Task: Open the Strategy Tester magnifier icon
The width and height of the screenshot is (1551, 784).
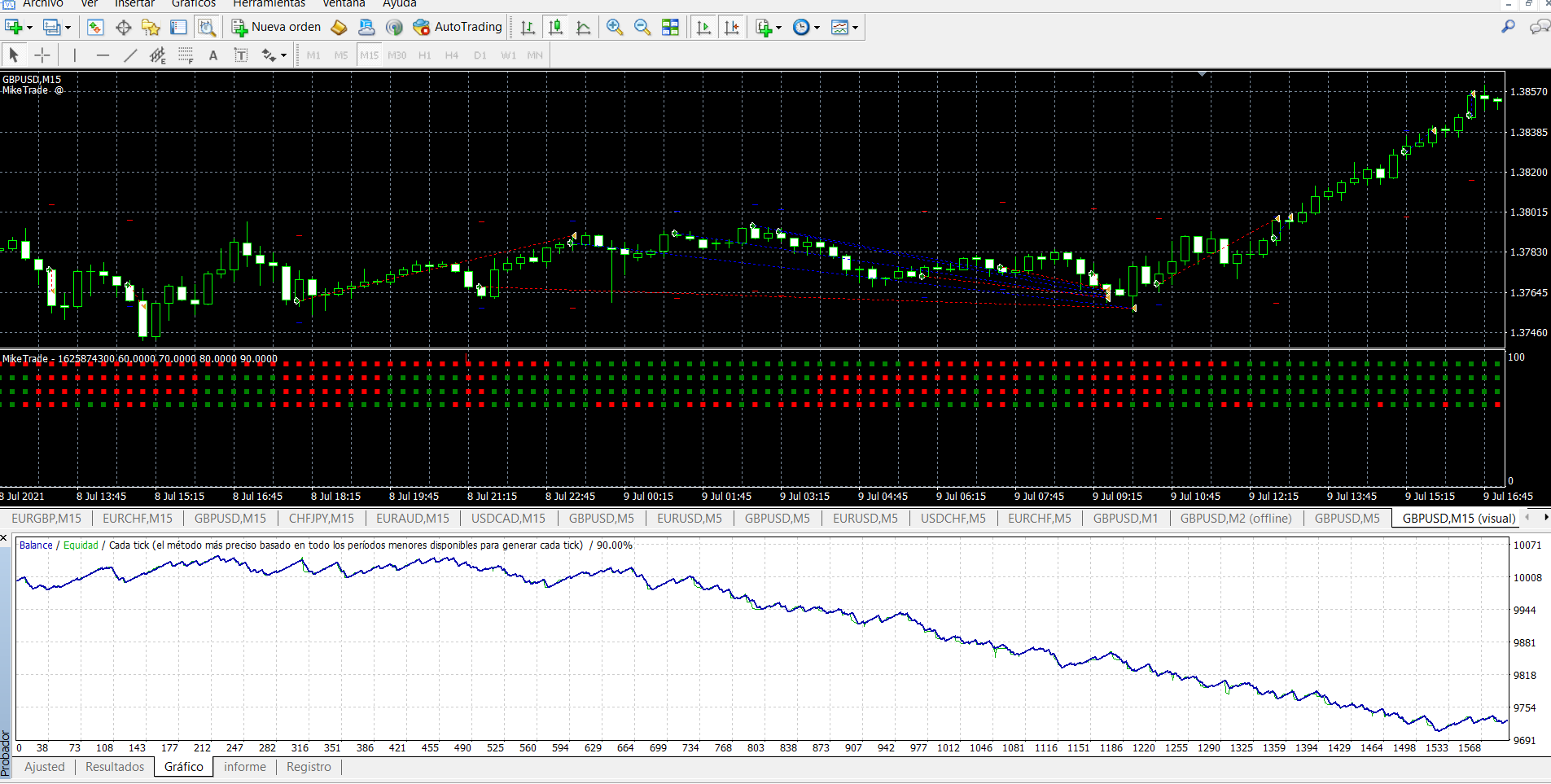Action: pyautogui.click(x=207, y=27)
